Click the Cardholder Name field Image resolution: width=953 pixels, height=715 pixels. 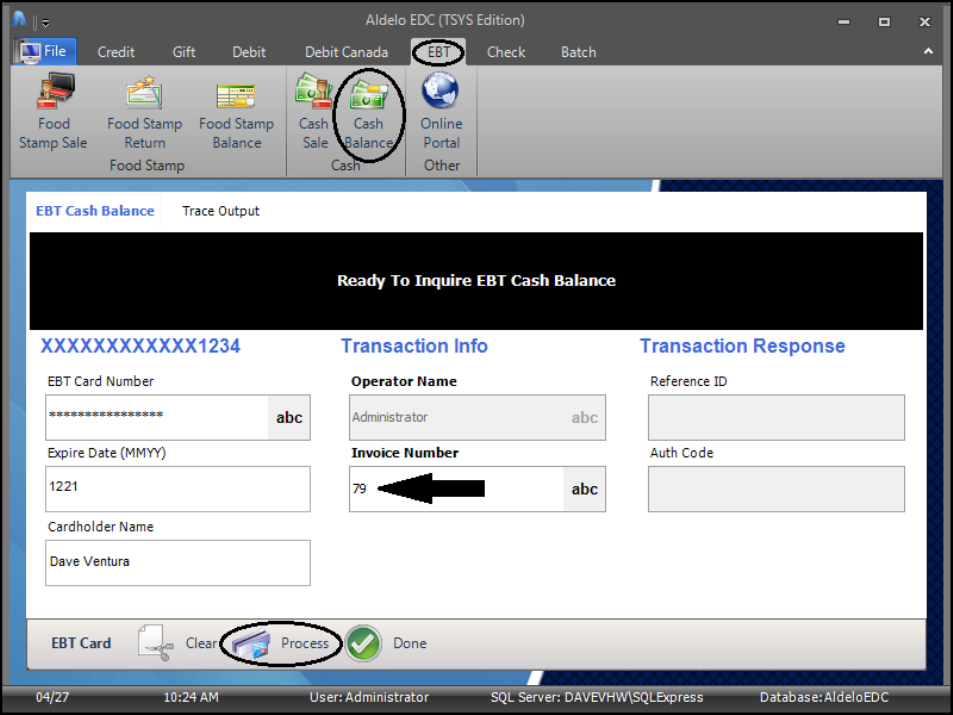pos(177,562)
